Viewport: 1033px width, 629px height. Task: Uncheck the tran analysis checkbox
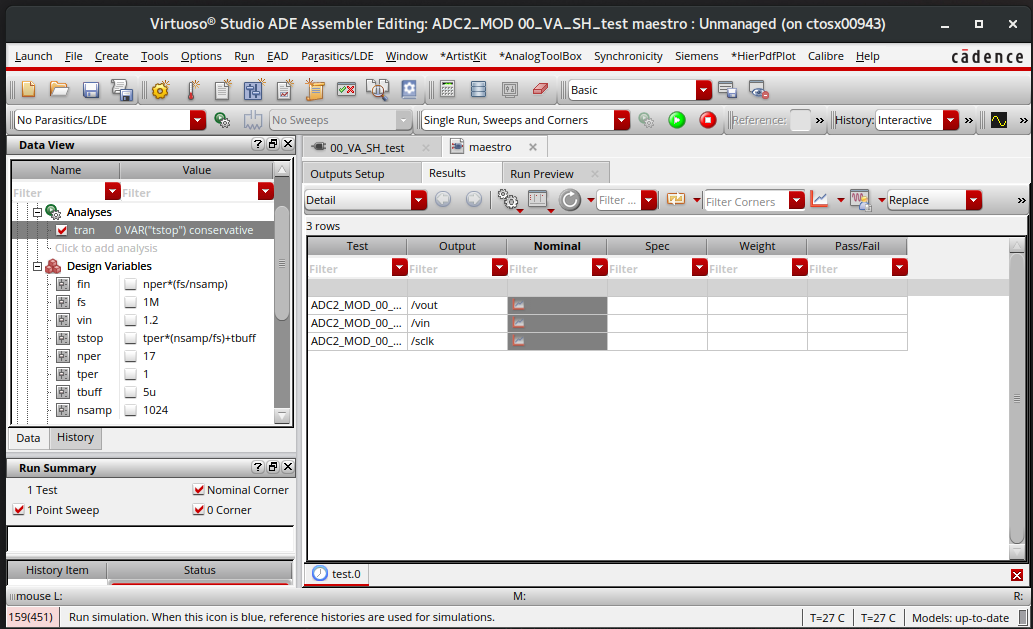point(62,230)
